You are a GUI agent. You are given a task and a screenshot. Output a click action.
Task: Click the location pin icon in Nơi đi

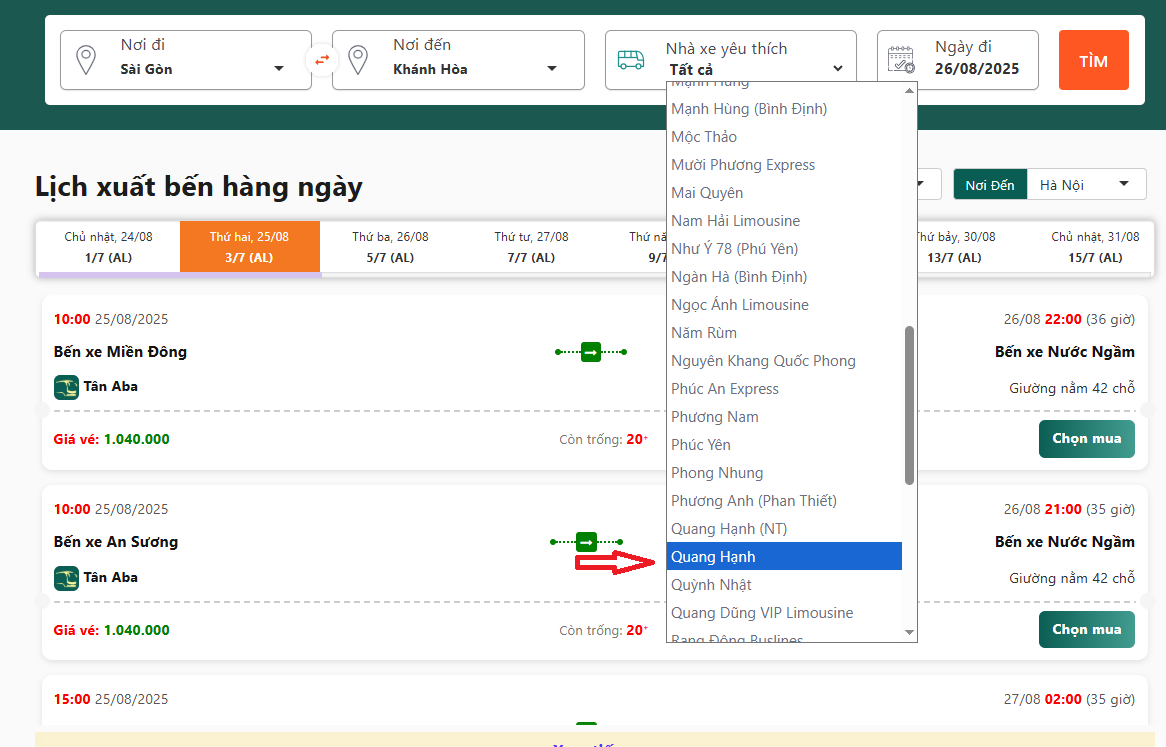pos(87,60)
